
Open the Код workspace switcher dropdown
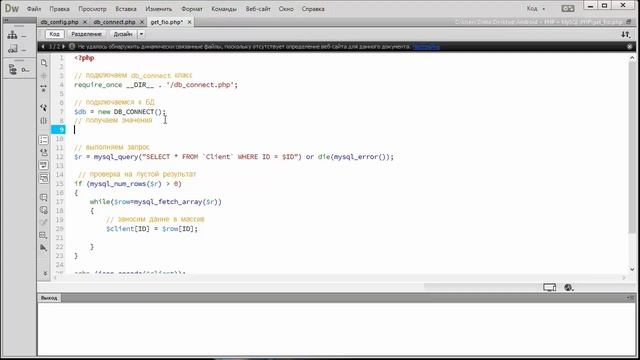coord(536,9)
